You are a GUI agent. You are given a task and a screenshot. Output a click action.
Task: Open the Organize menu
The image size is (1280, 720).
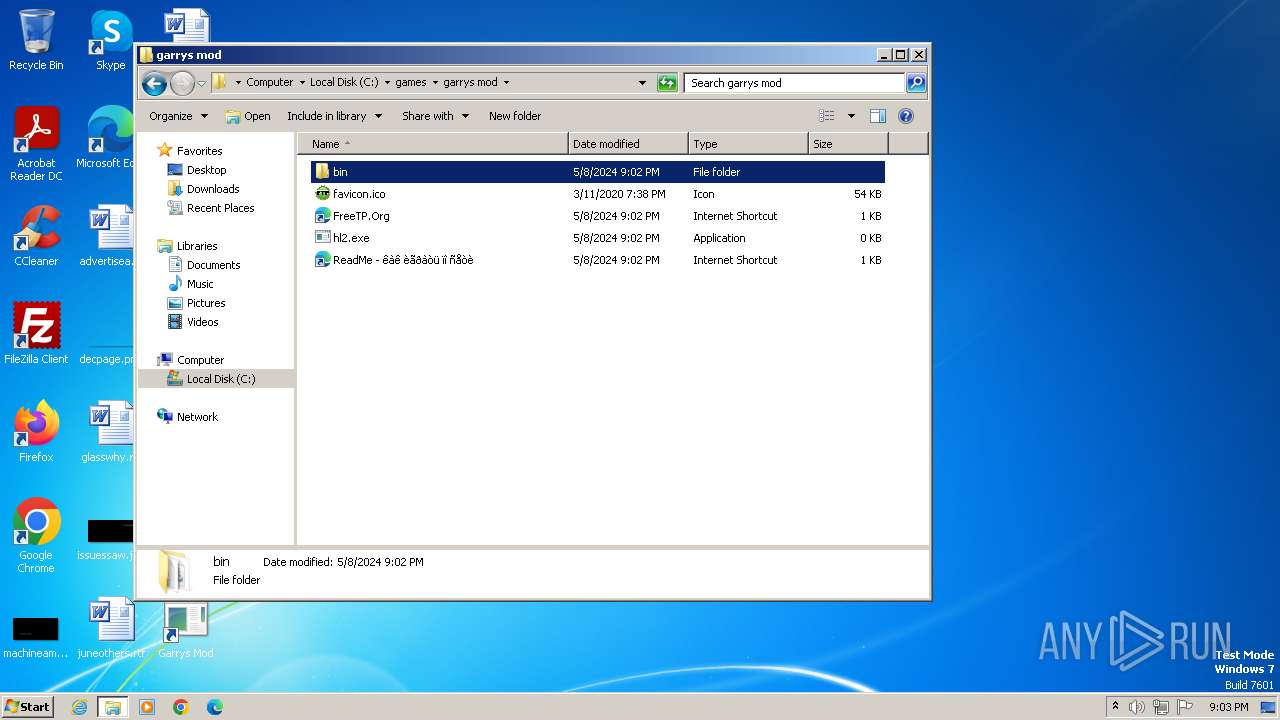178,116
